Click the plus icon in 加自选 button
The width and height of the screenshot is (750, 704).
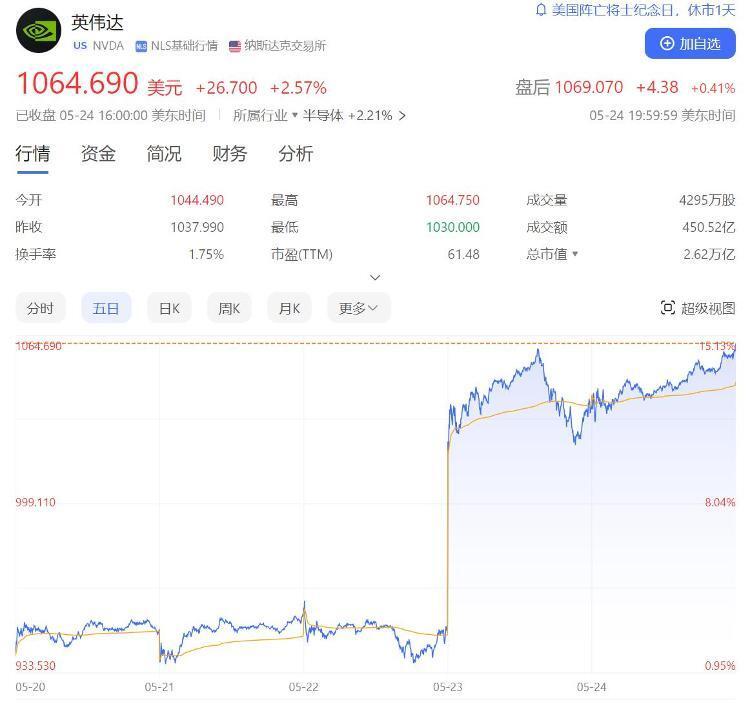coord(667,44)
